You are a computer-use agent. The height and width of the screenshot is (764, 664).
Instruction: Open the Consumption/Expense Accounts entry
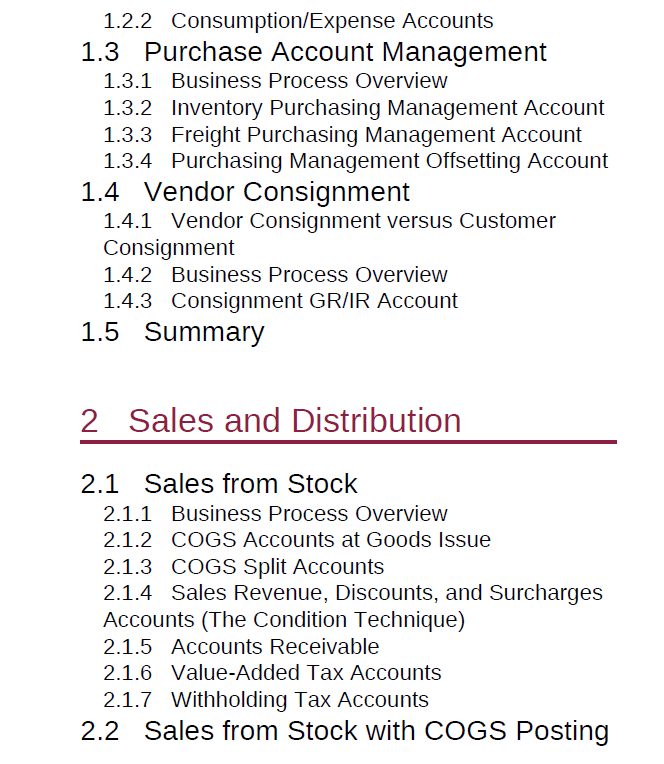coord(298,21)
